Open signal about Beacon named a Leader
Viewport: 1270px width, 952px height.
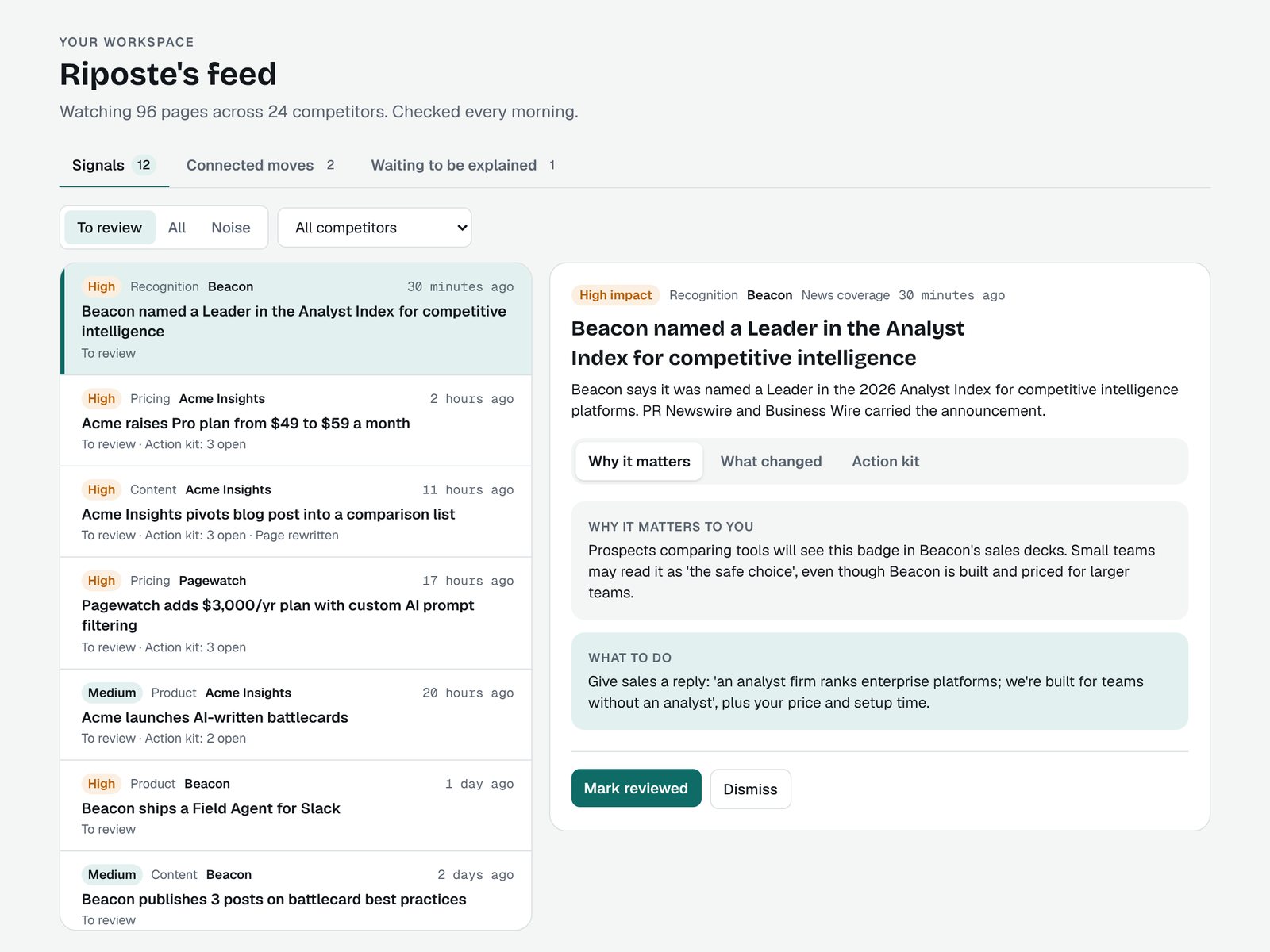click(x=296, y=319)
